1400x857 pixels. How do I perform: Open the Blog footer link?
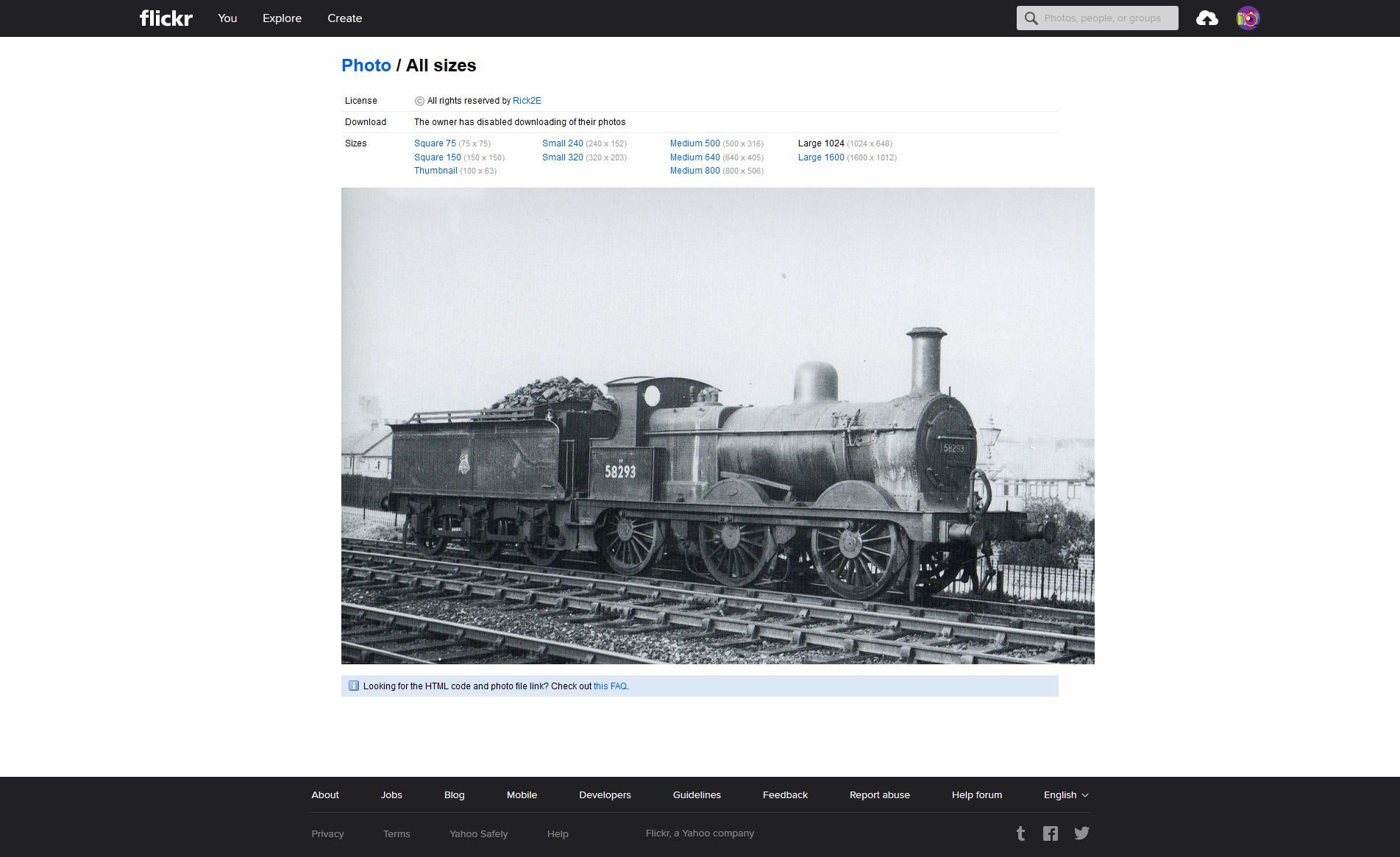[455, 795]
